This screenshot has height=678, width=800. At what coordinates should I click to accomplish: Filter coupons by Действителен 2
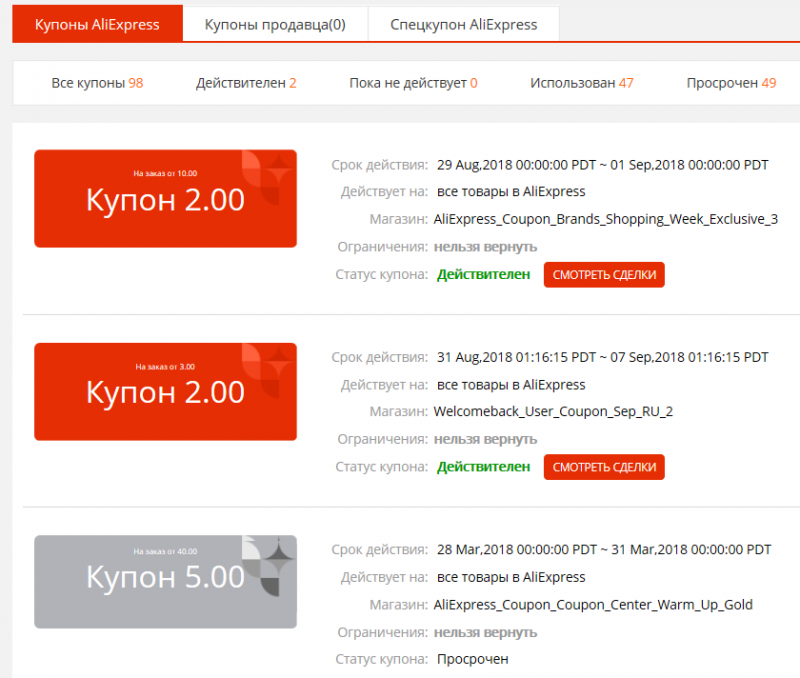246,83
